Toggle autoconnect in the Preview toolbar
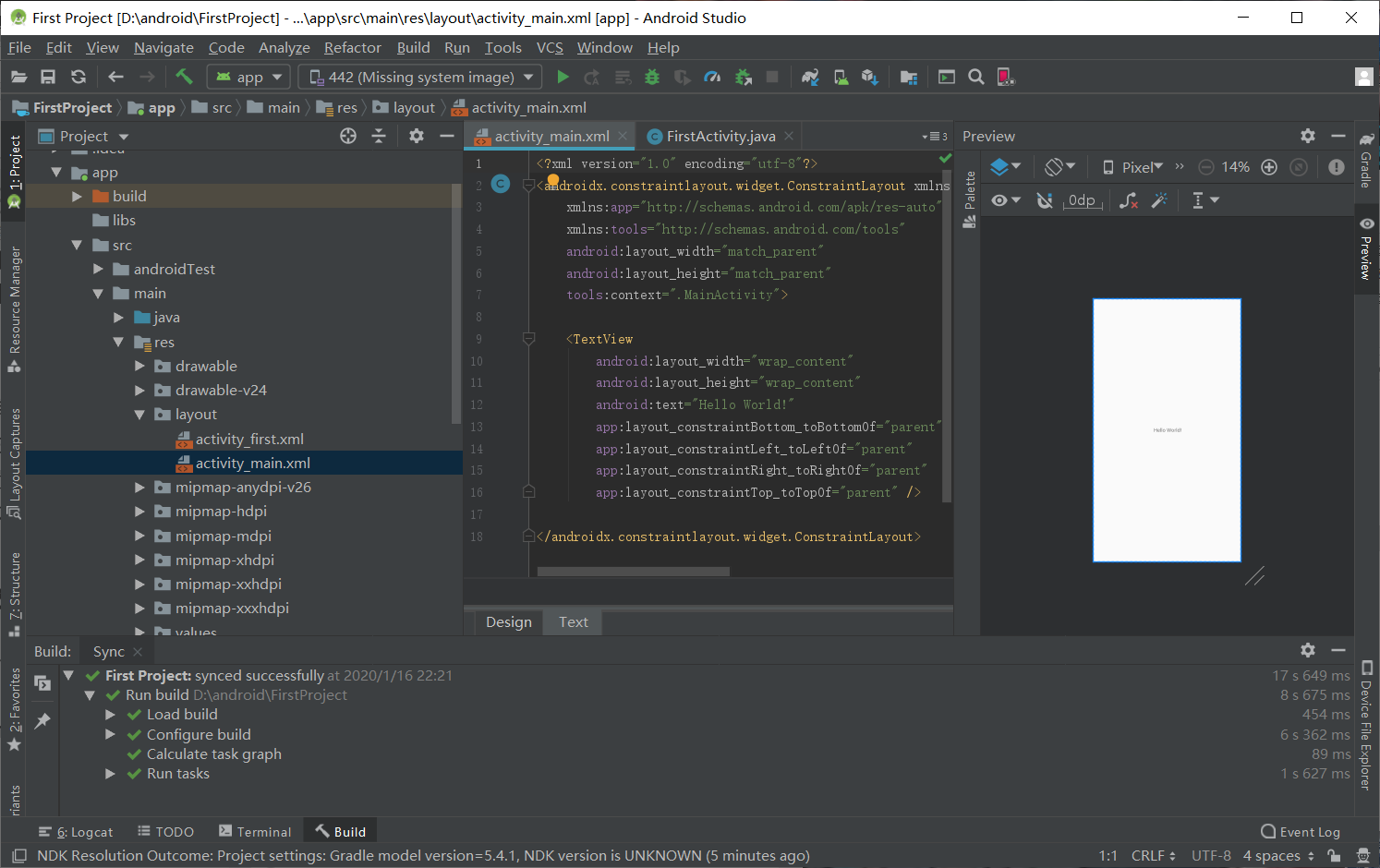This screenshot has width=1380, height=868. (1045, 199)
